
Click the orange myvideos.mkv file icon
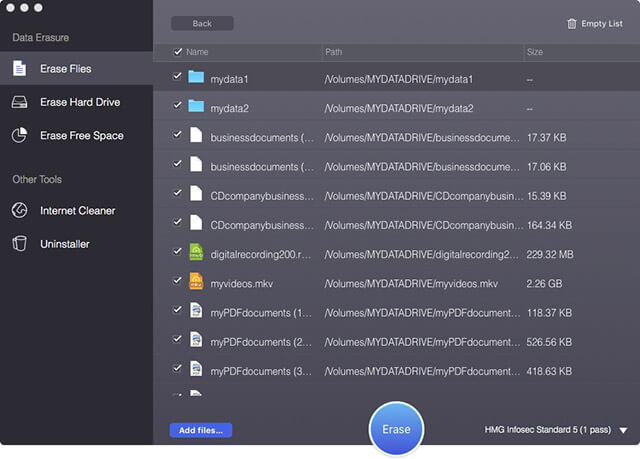196,281
